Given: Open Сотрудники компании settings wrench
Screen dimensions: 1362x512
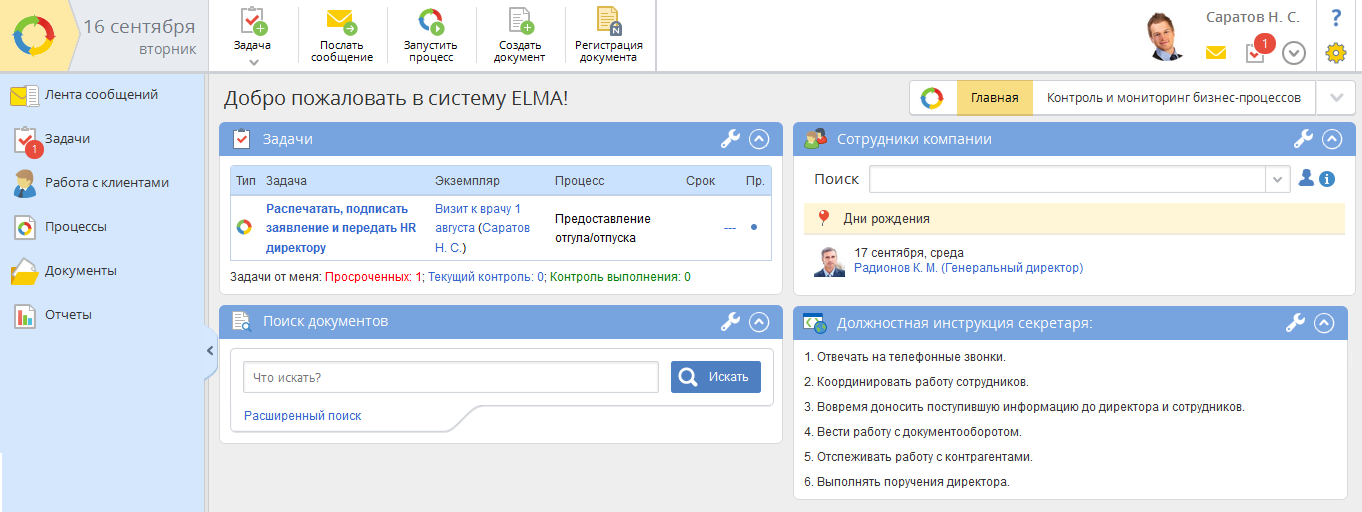Looking at the screenshot, I should 1303,139.
